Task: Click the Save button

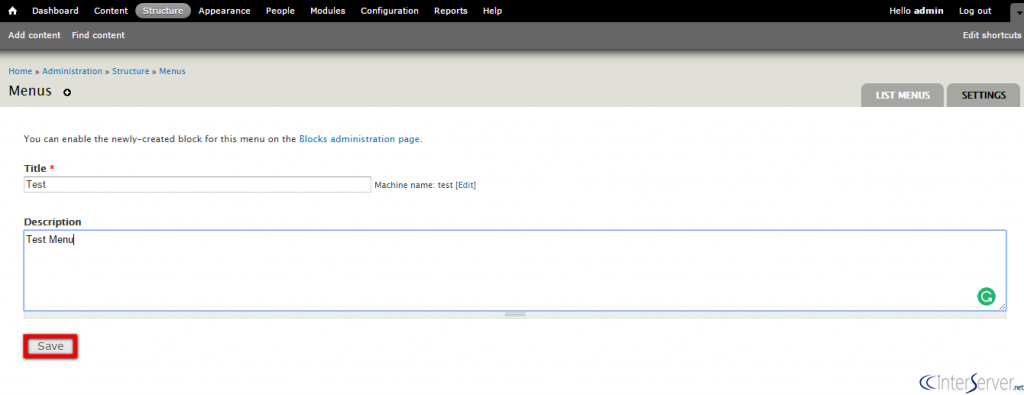Action: click(x=50, y=347)
